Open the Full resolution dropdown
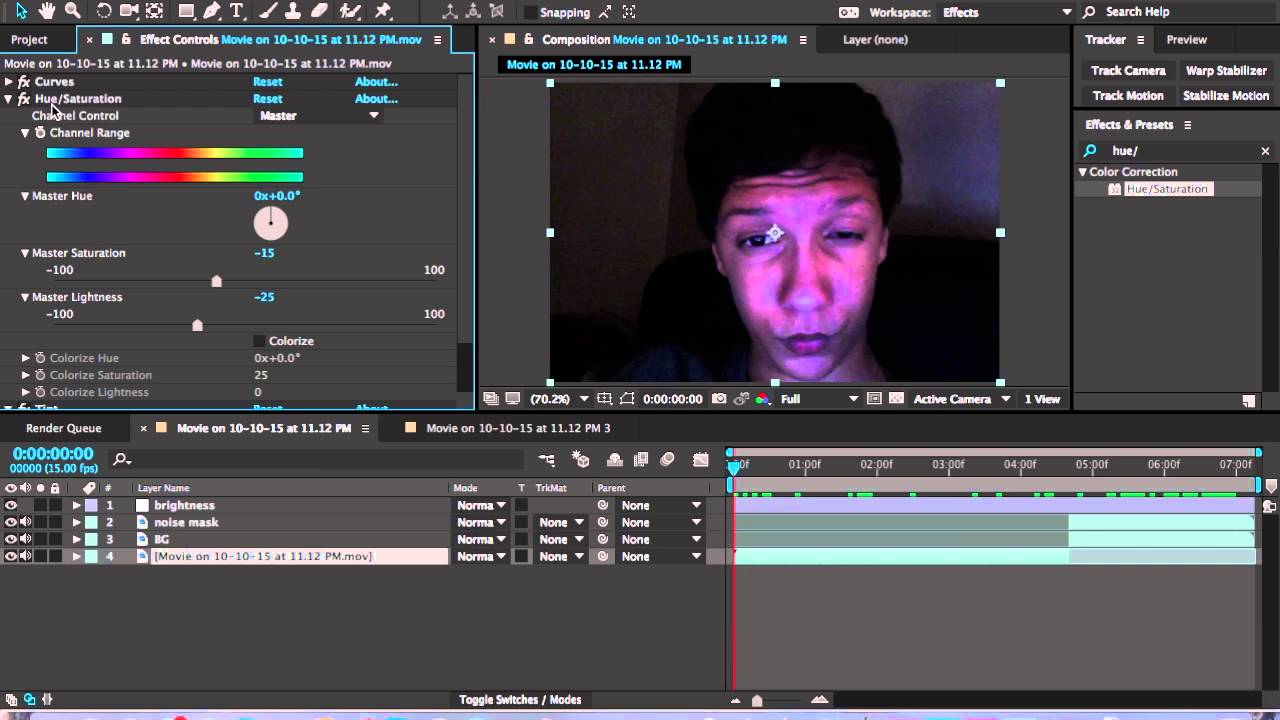The height and width of the screenshot is (720, 1280). click(x=819, y=399)
